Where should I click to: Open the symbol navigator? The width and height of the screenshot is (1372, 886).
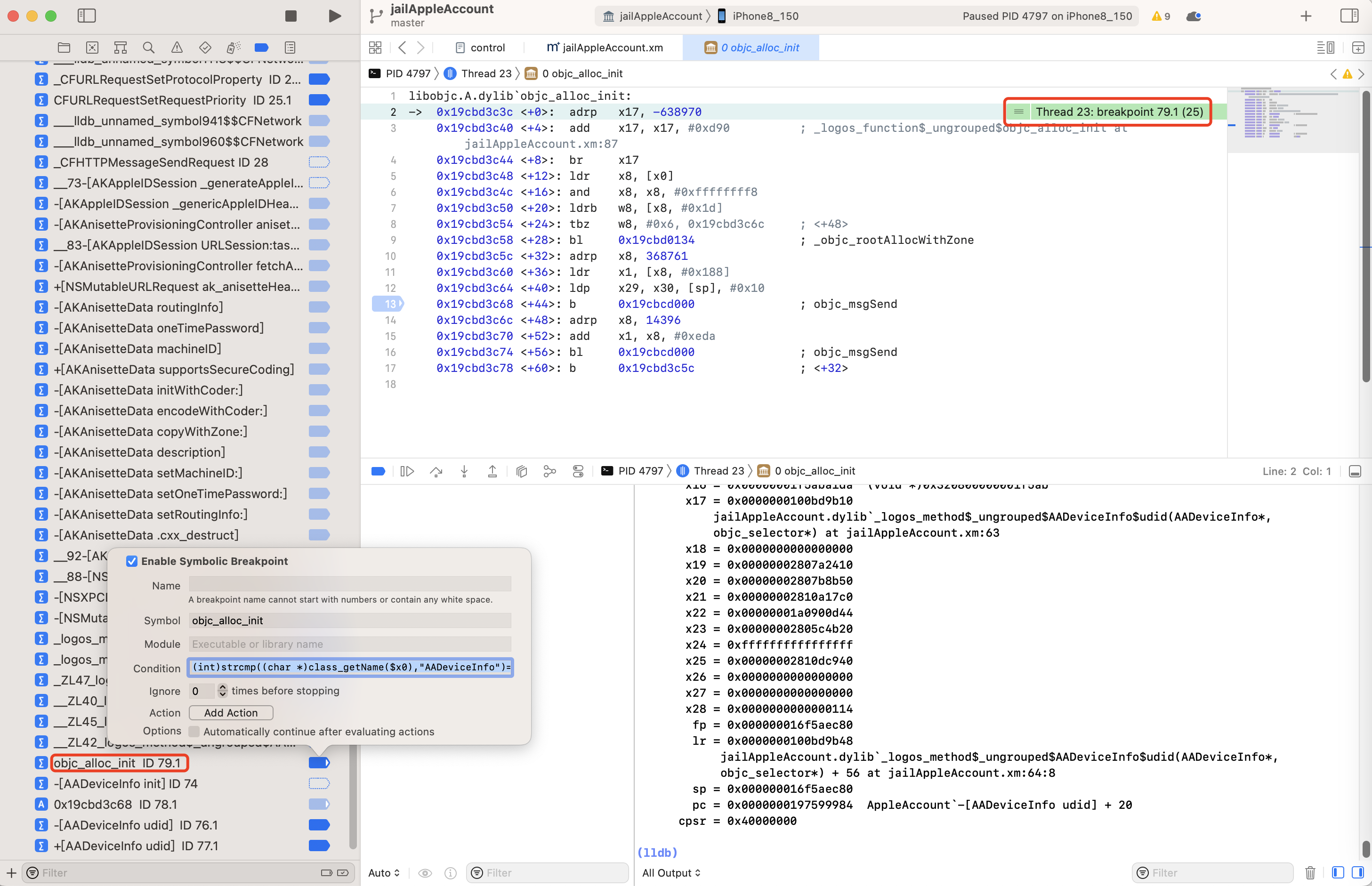pos(120,48)
